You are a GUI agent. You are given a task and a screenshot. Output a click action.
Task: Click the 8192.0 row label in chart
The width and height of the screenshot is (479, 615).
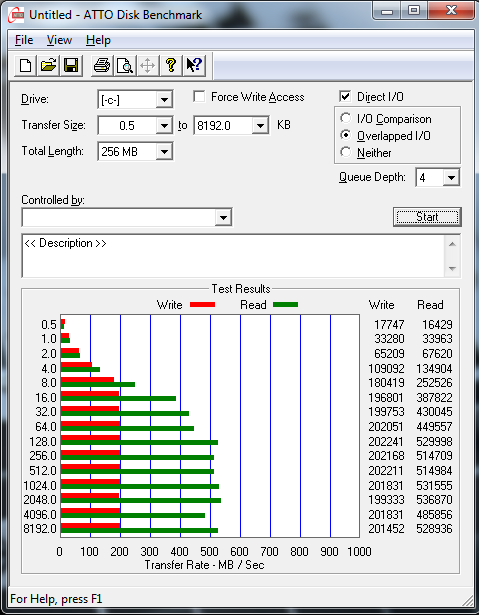[40, 529]
